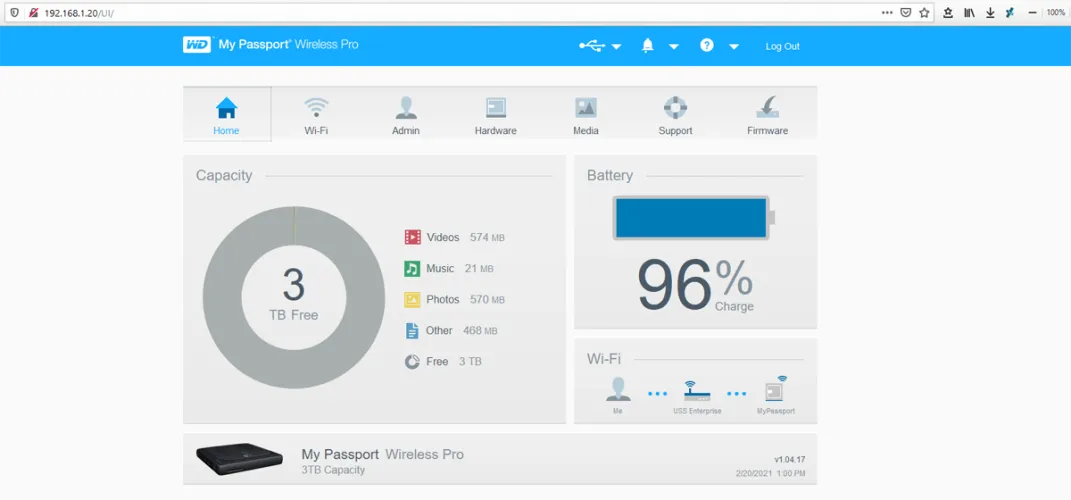Open the Hardware tab icon
Screen dimensions: 1071x500
pyautogui.click(x=496, y=108)
